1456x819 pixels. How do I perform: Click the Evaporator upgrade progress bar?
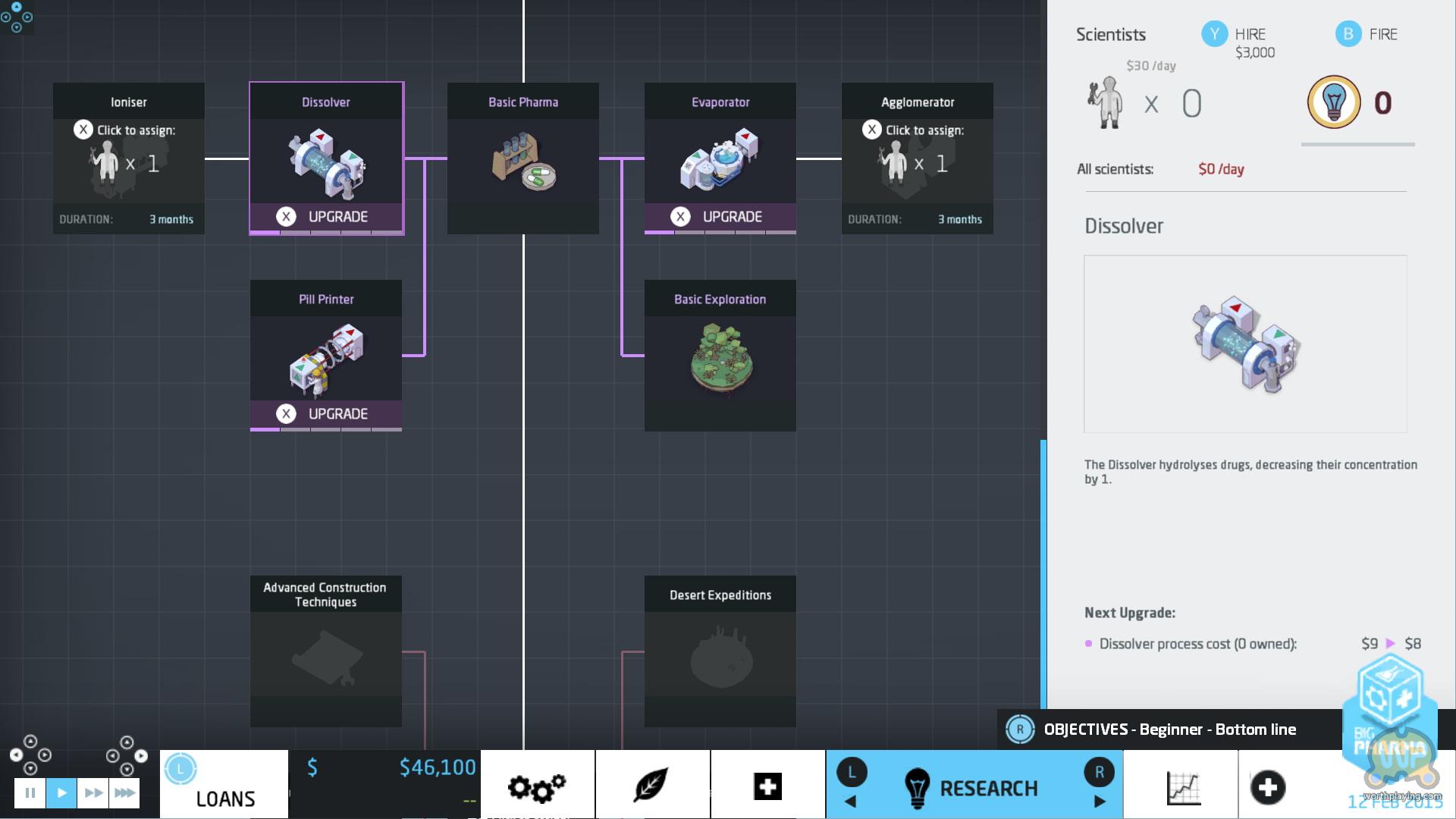720,232
